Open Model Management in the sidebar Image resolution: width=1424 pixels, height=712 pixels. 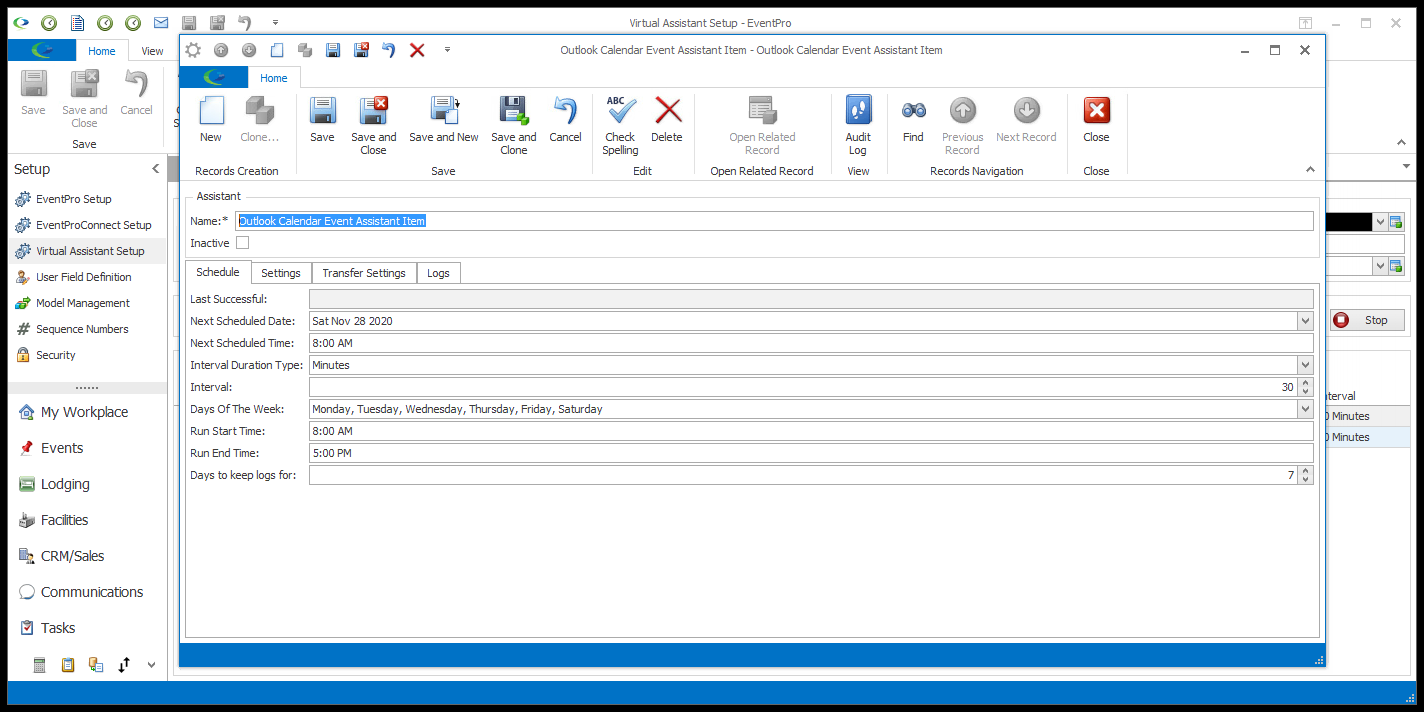[x=83, y=303]
